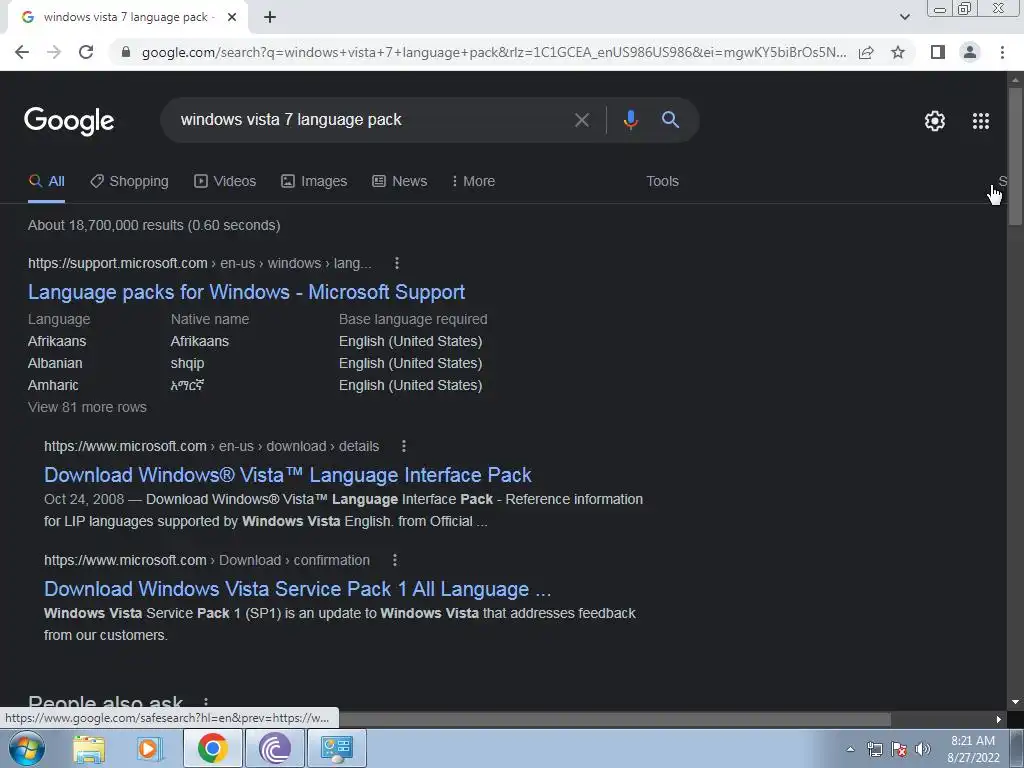The image size is (1024, 768).
Task: Open Google quick settings gear
Action: coord(935,121)
